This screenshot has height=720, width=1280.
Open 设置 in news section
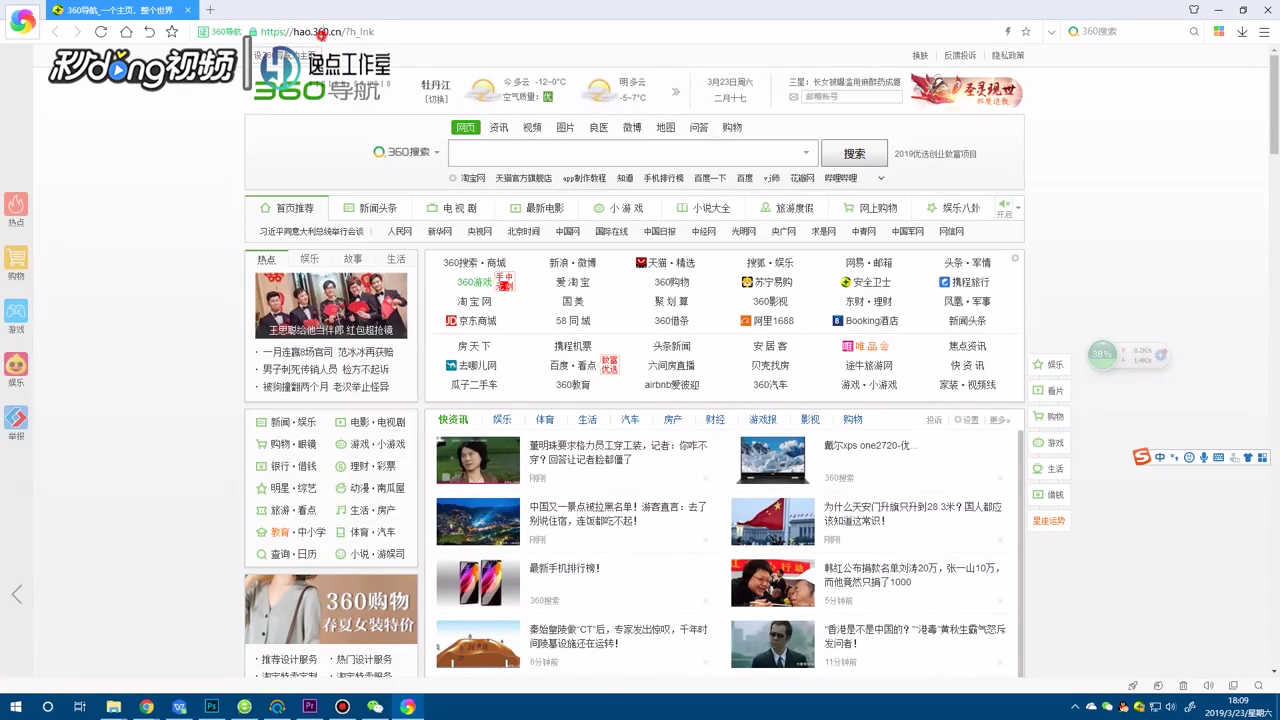pos(966,420)
